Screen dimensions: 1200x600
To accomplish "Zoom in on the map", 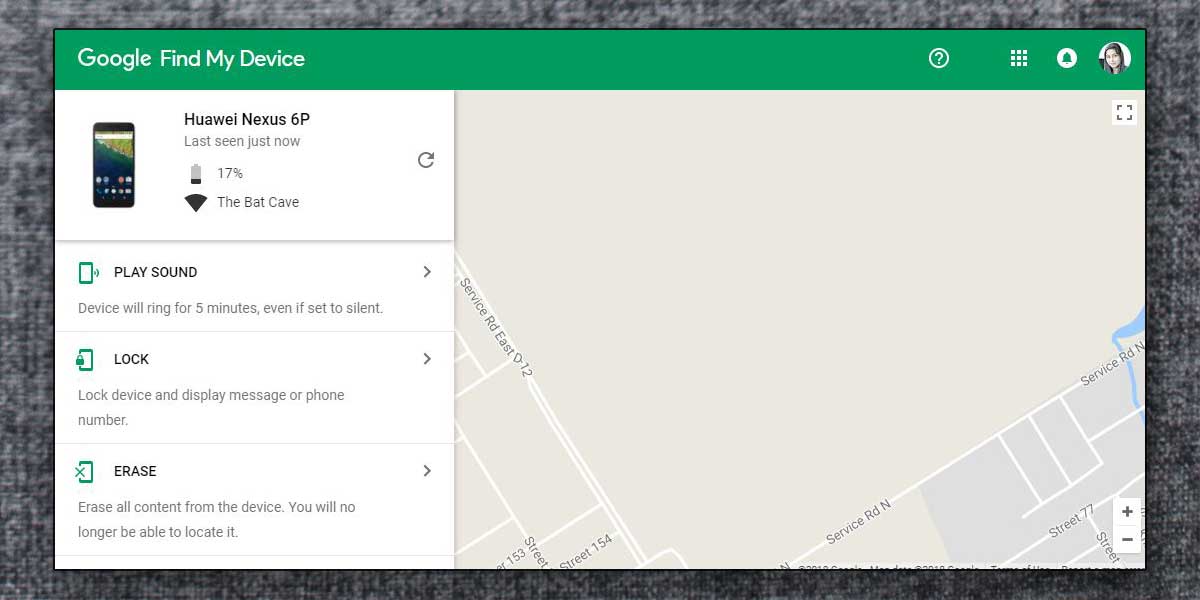I will click(1127, 512).
